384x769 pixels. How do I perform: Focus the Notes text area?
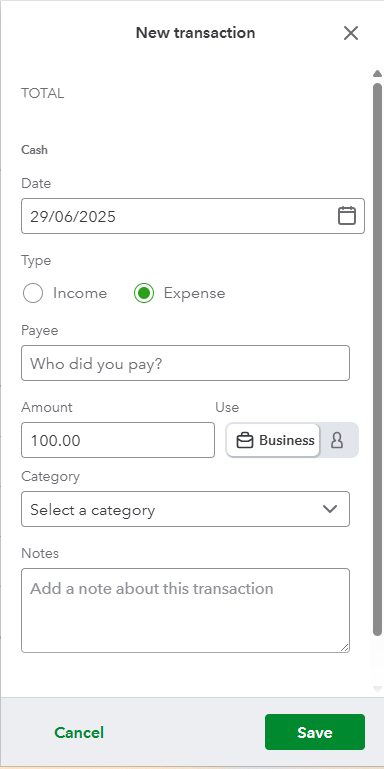[185, 611]
